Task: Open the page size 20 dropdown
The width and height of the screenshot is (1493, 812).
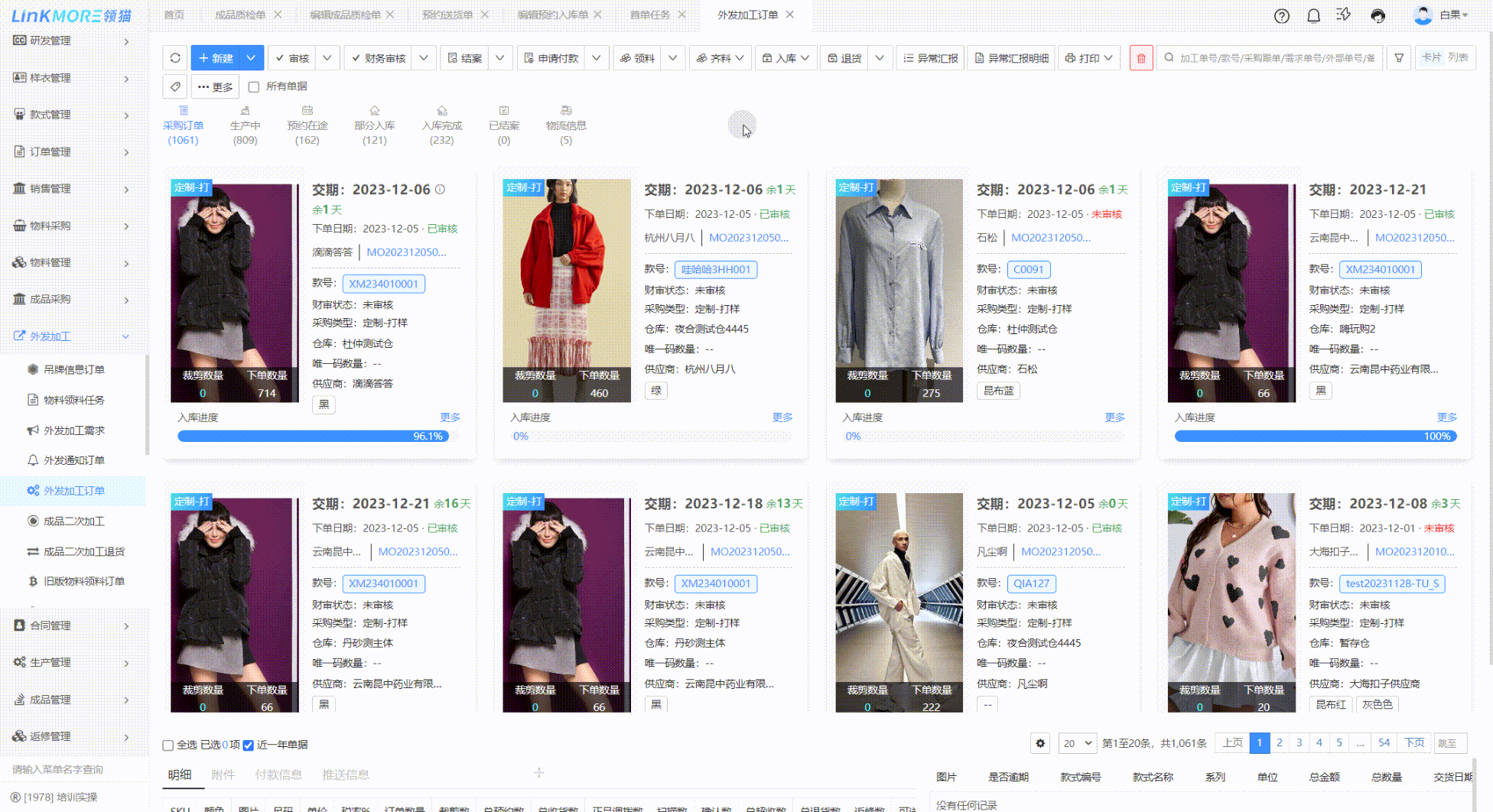Action: point(1077,743)
